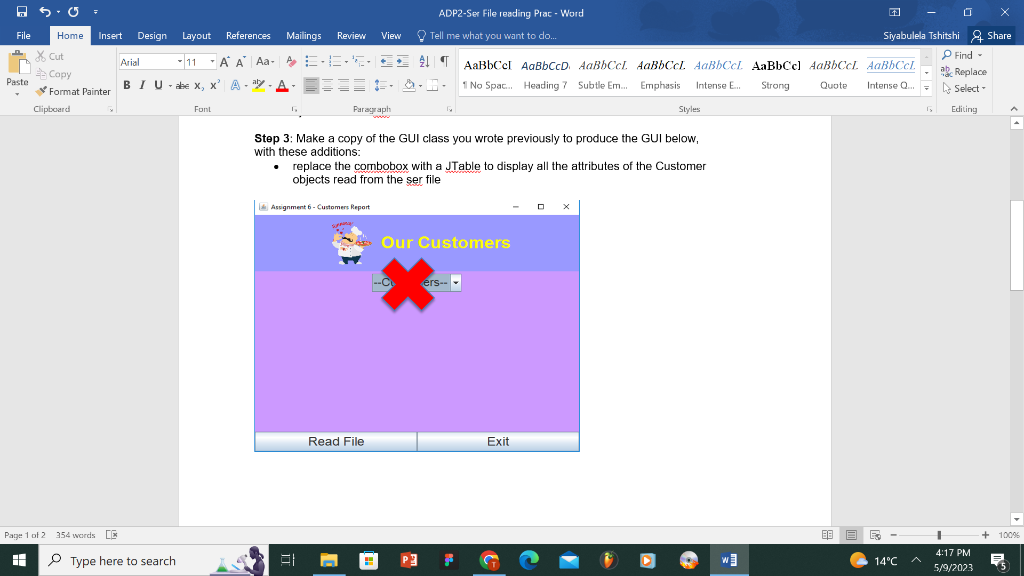Click the Replace button
1024x576 pixels.
[964, 72]
